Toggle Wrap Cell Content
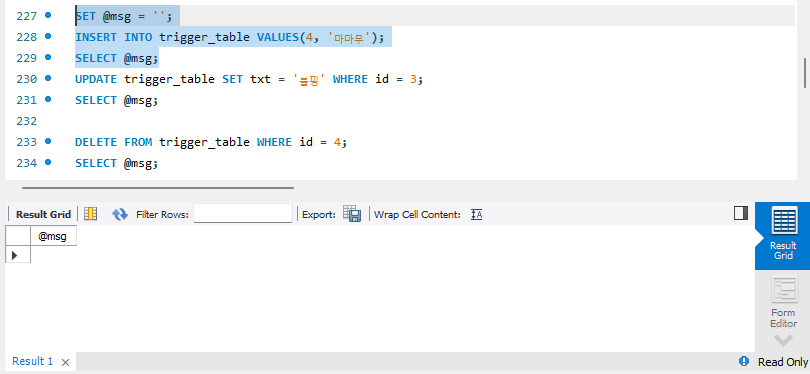 pyautogui.click(x=476, y=214)
